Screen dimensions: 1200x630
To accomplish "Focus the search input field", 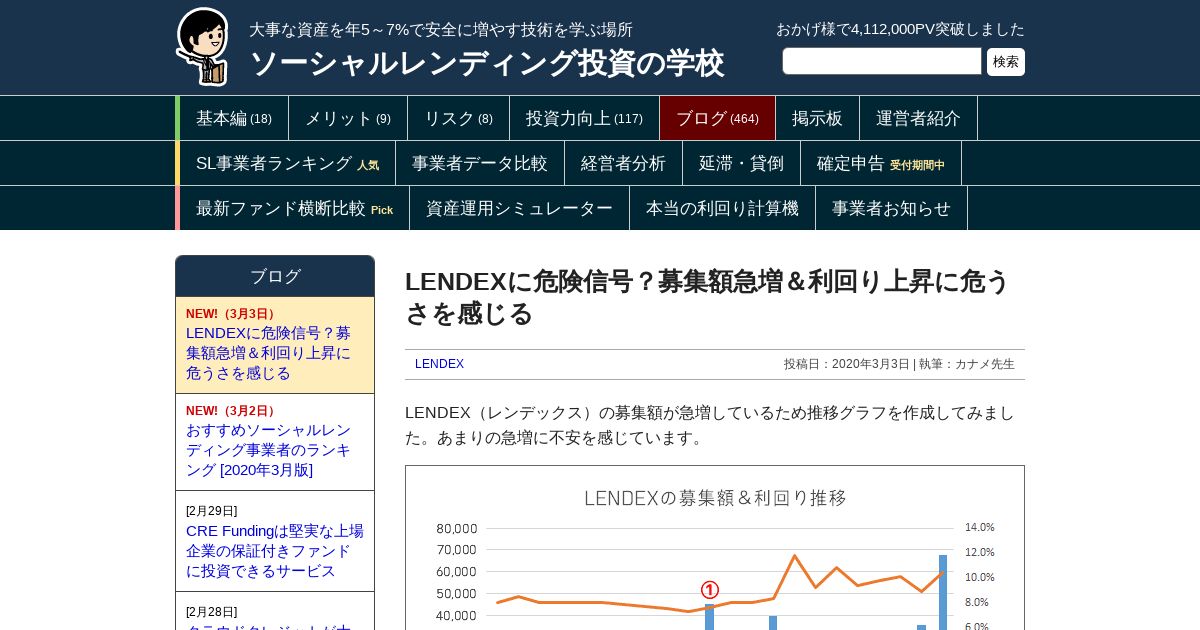I will coord(882,61).
